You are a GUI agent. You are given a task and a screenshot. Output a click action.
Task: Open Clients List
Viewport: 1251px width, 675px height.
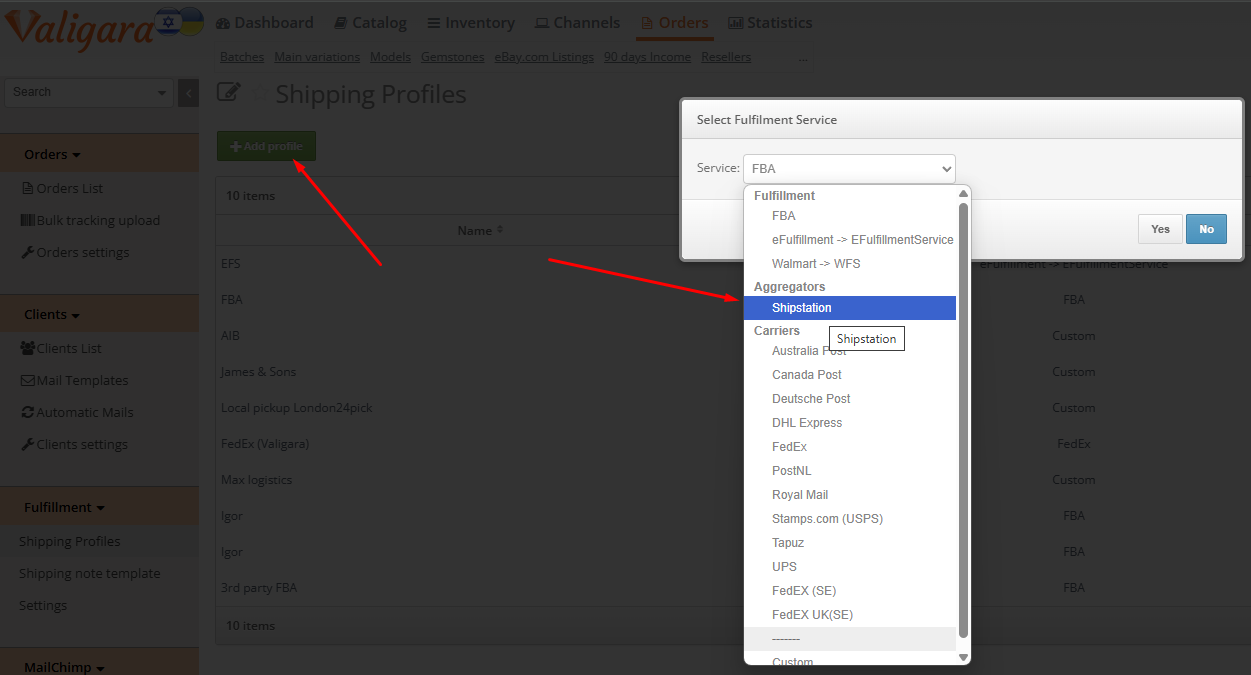pyautogui.click(x=61, y=348)
